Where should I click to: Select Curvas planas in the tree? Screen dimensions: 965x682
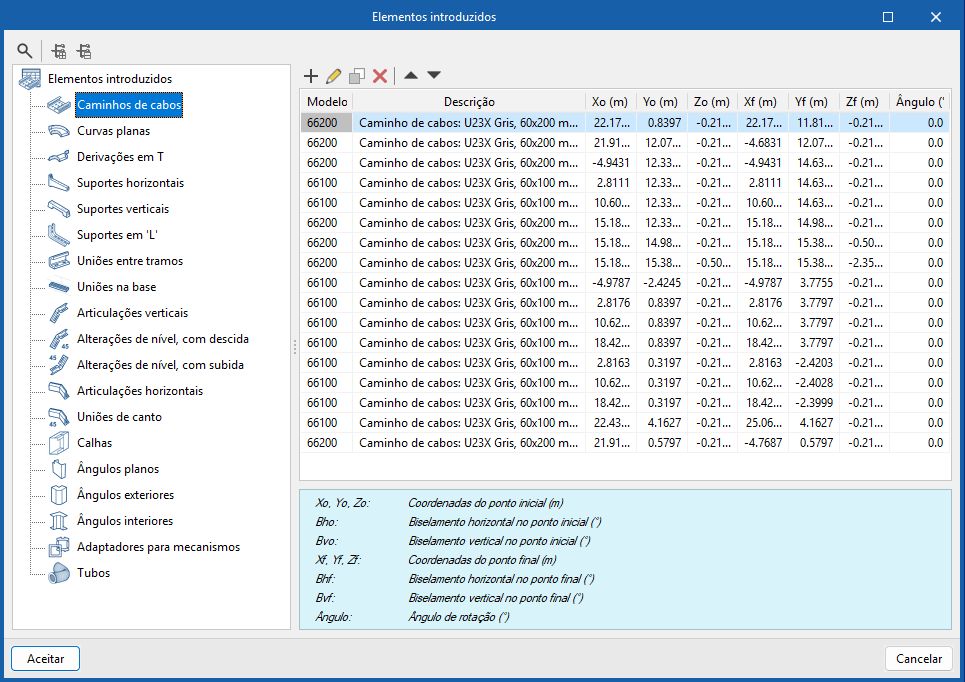pyautogui.click(x=113, y=131)
